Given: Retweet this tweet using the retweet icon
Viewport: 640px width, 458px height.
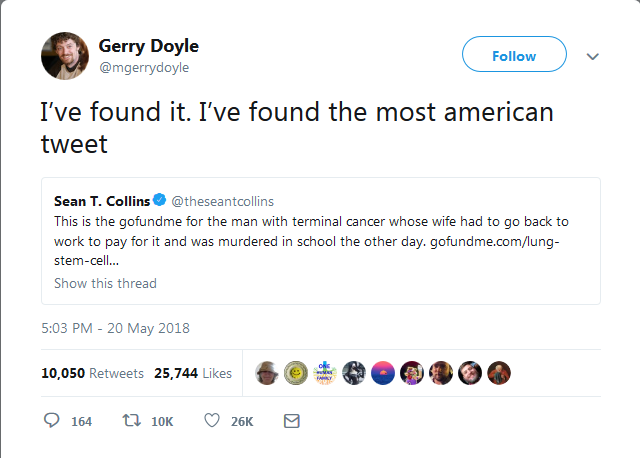Looking at the screenshot, I should pyautogui.click(x=132, y=421).
